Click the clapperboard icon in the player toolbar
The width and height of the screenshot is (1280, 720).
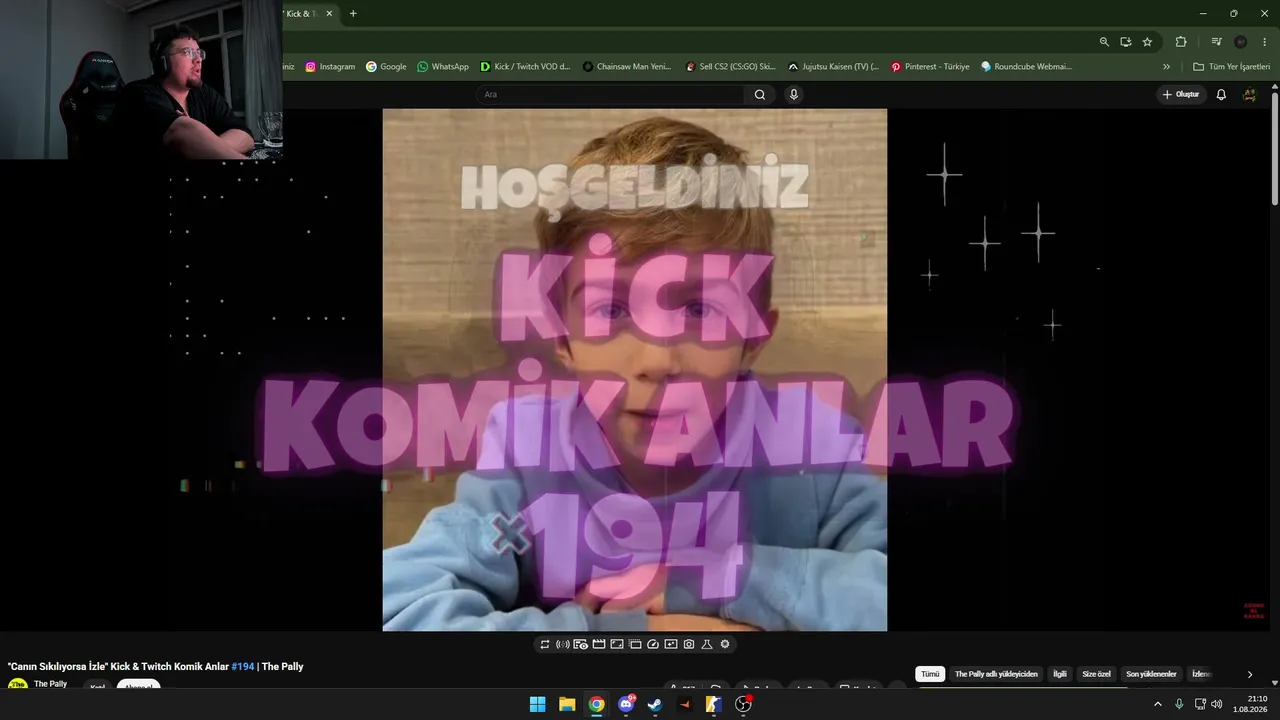click(599, 644)
